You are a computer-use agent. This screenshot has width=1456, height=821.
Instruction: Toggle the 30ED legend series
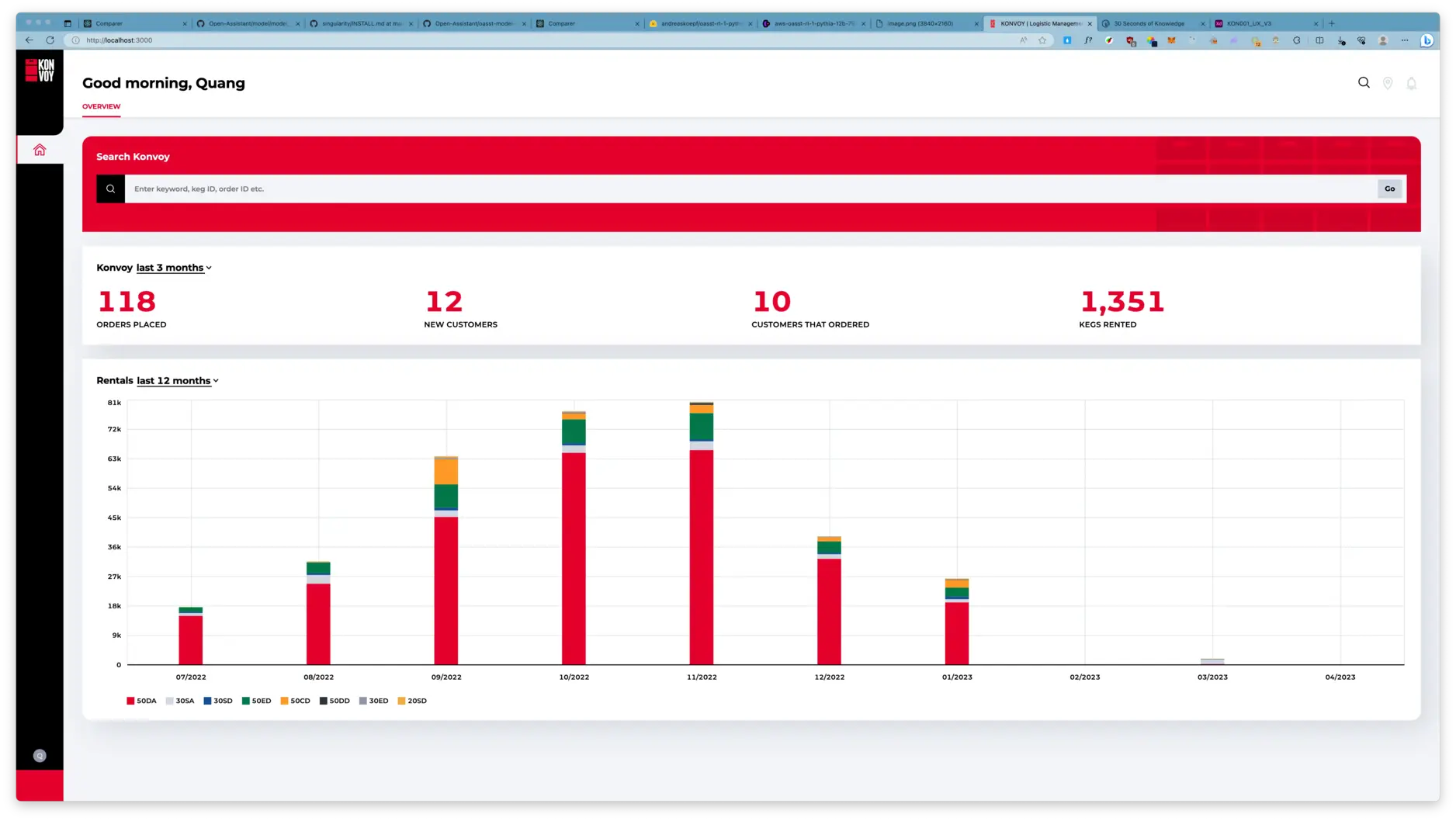point(373,701)
